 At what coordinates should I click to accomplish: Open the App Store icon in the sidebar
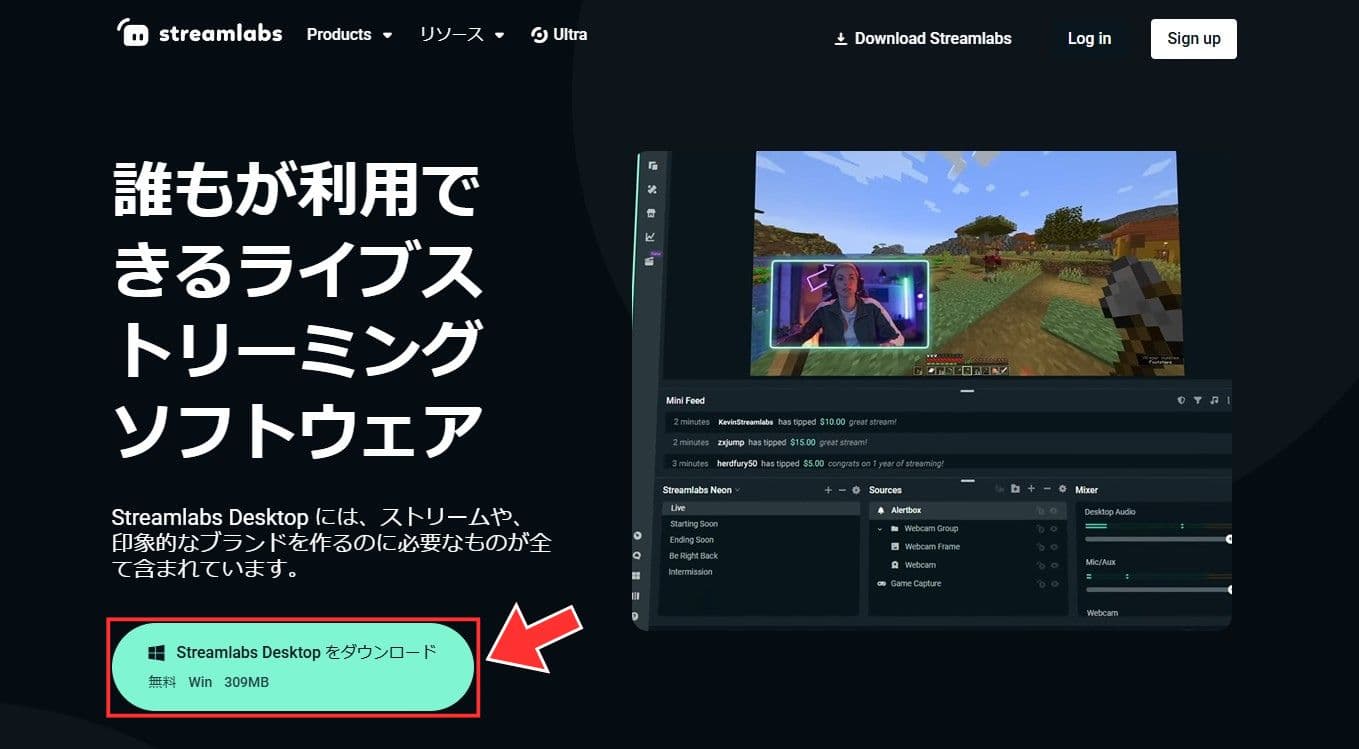652,212
